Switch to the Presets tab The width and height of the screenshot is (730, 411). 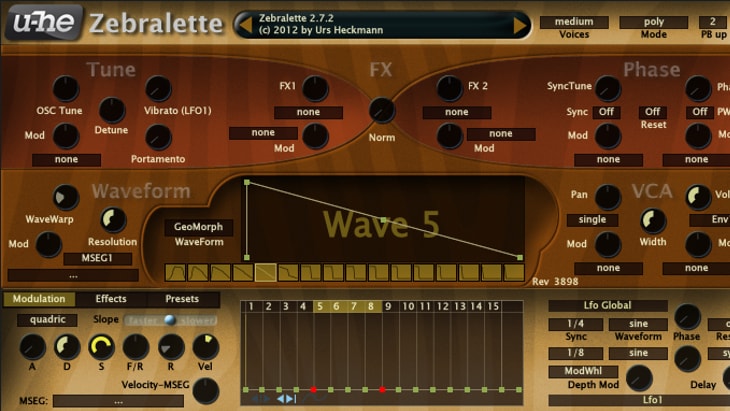[x=182, y=299]
